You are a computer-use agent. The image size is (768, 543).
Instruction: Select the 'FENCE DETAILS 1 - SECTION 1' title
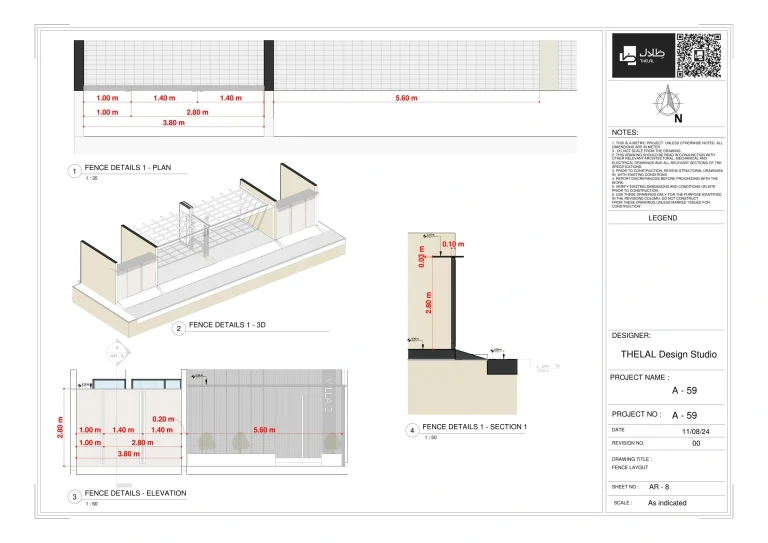(x=474, y=427)
